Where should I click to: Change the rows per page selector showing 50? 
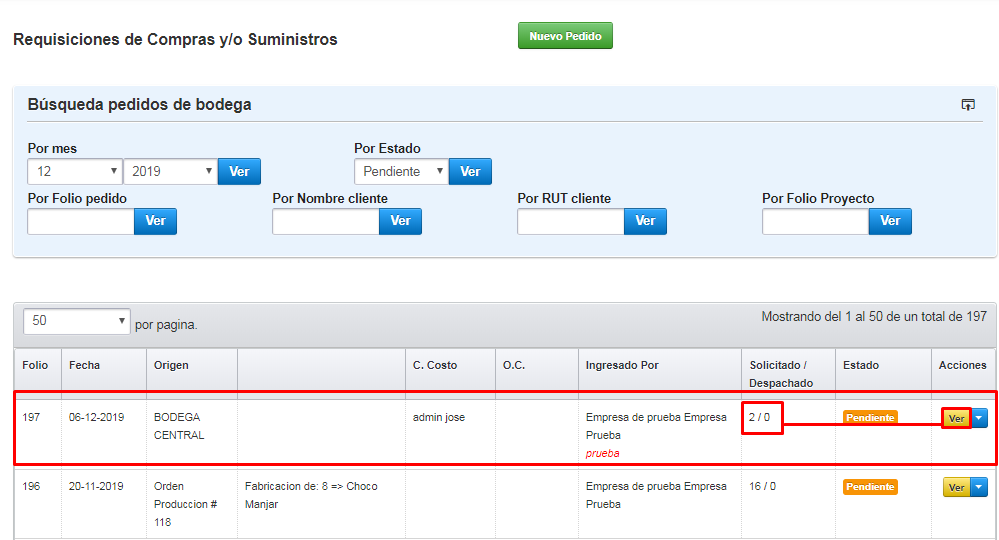pos(76,321)
